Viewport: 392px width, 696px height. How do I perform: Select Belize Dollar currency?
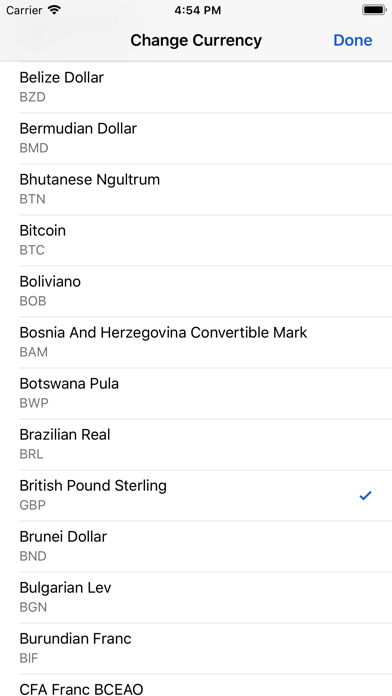196,87
